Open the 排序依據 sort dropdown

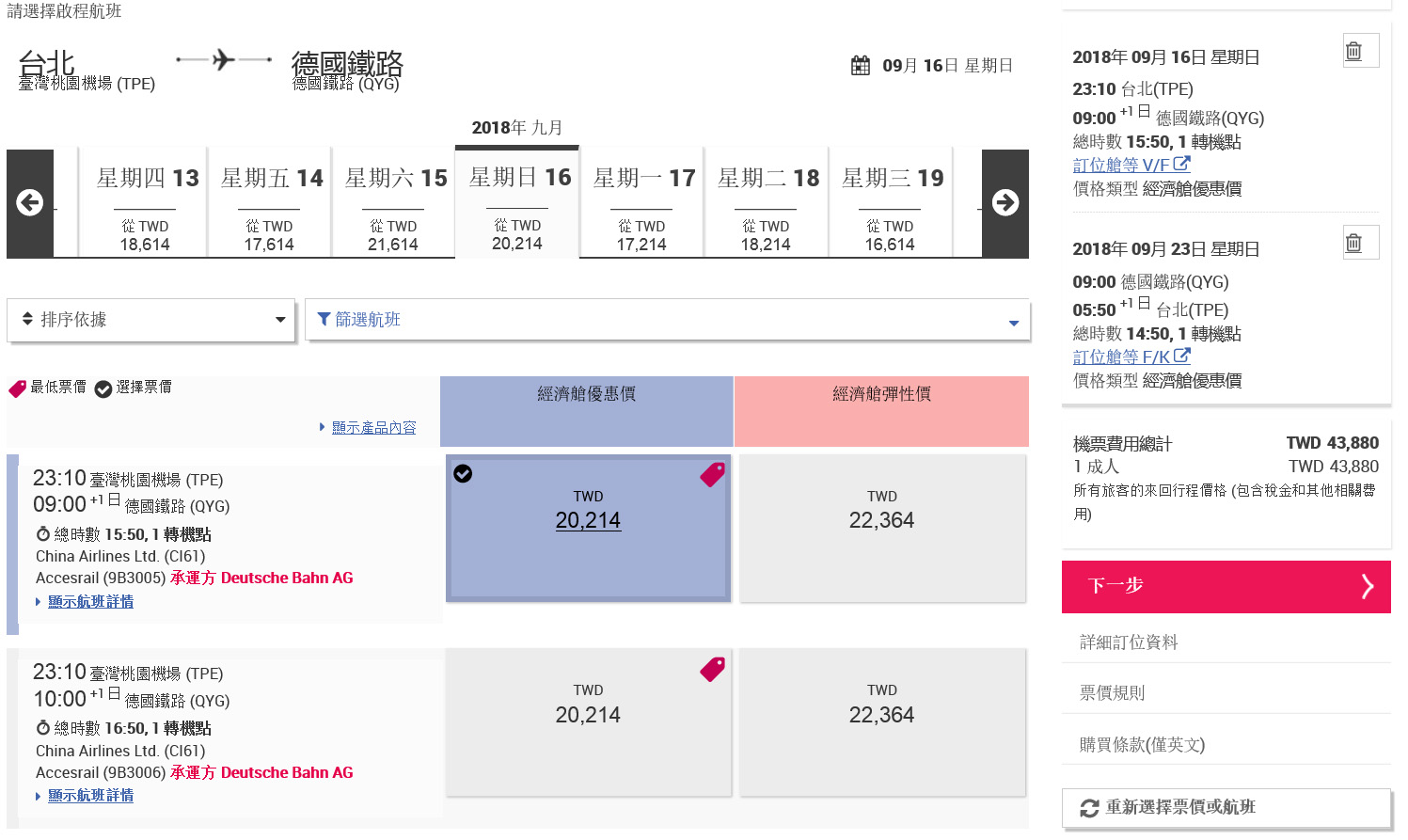[150, 320]
